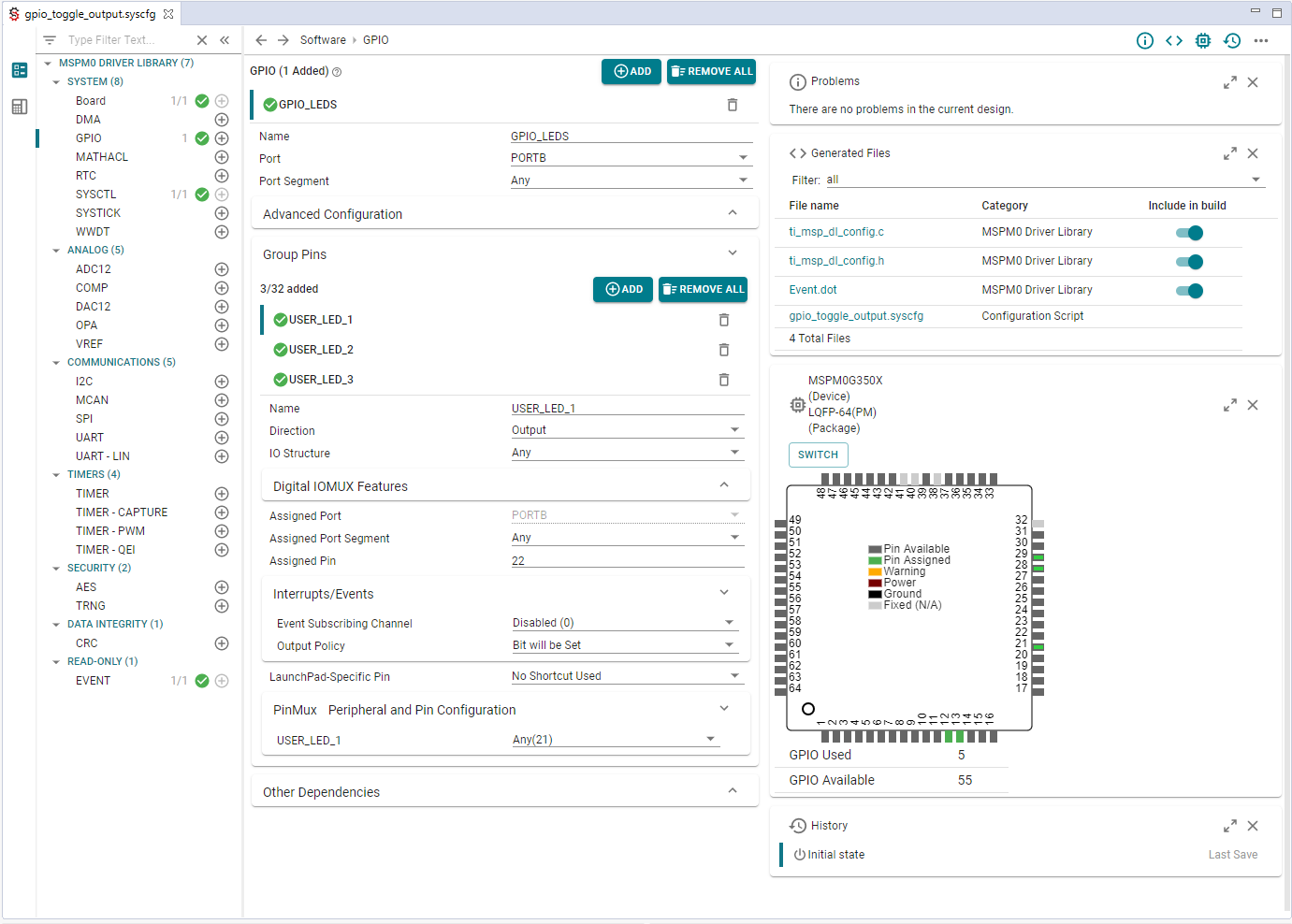Viewport: 1292px width, 924px height.
Task: Go back with the left arrow
Action: tap(261, 40)
